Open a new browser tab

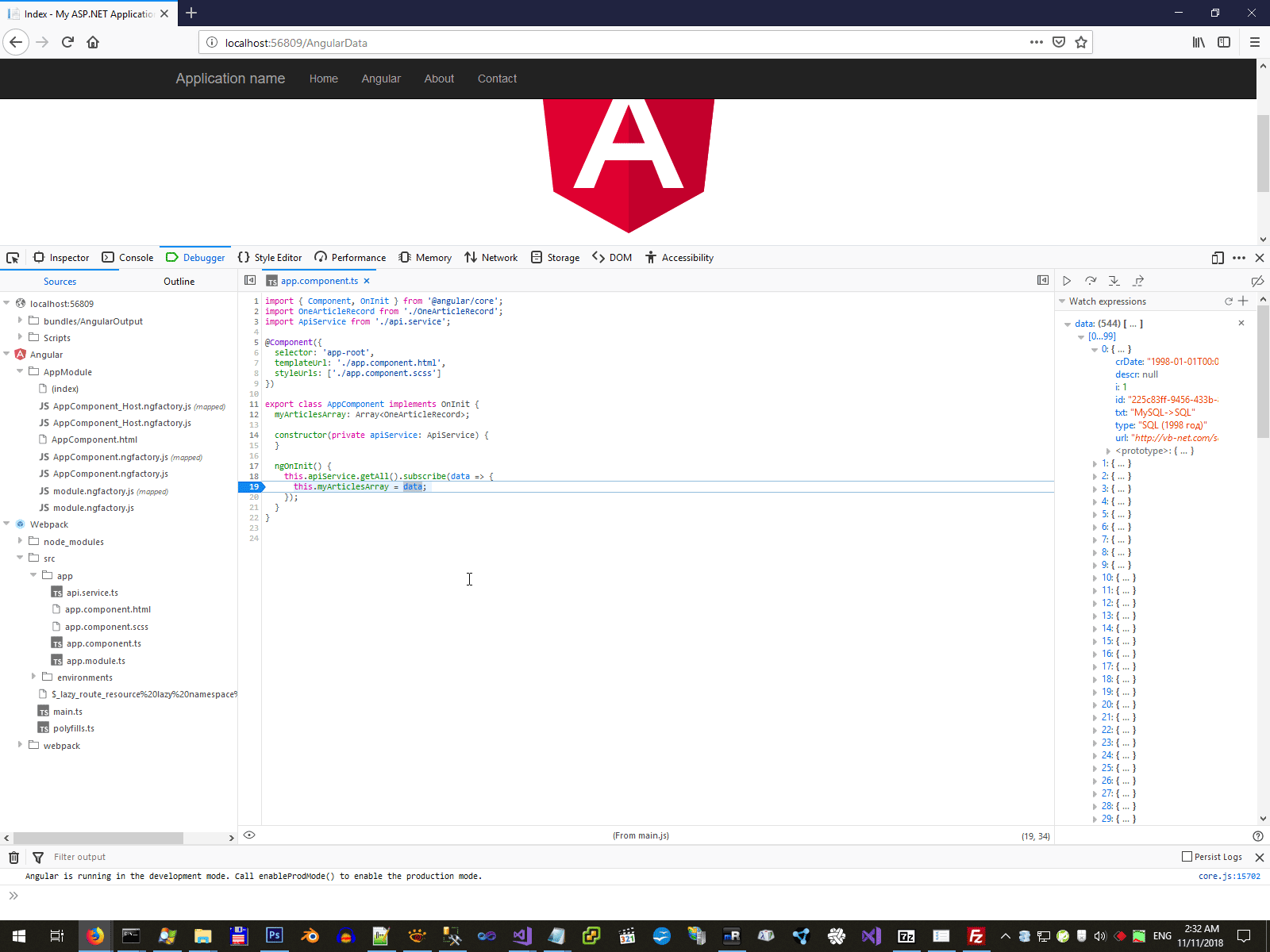tap(191, 13)
